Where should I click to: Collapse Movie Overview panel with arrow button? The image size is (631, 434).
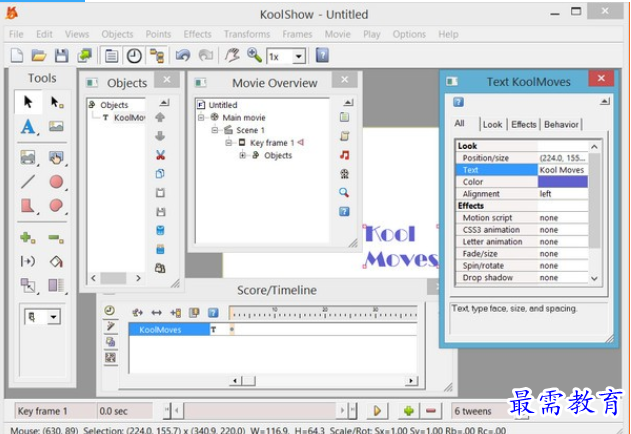[348, 103]
